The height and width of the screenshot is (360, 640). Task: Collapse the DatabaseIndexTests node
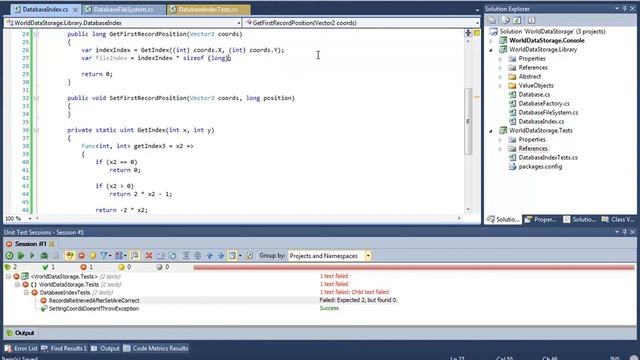[26, 293]
